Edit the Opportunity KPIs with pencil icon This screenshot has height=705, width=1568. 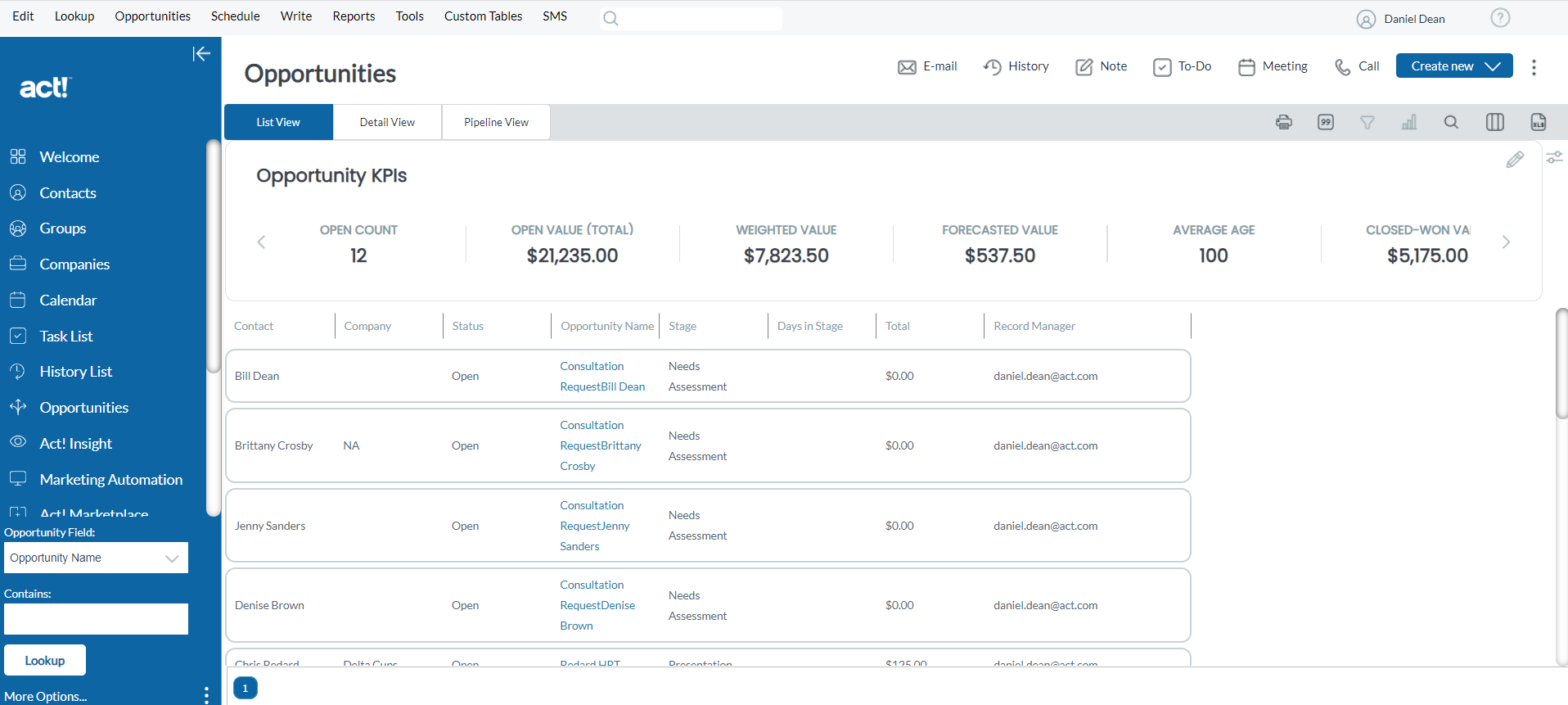1515,160
